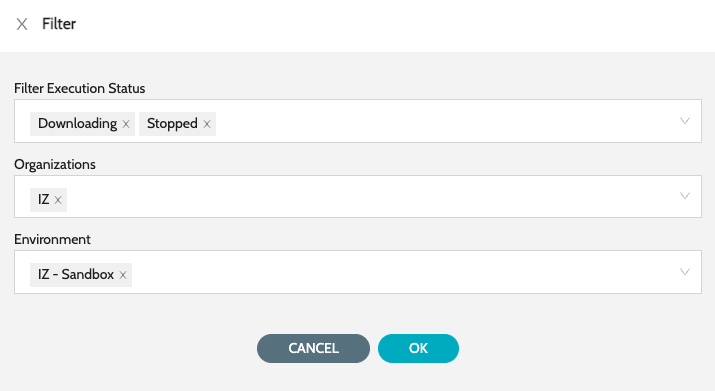Image resolution: width=715 pixels, height=391 pixels.
Task: Select the IZ - Sandbox tag label
Action: [x=76, y=275]
